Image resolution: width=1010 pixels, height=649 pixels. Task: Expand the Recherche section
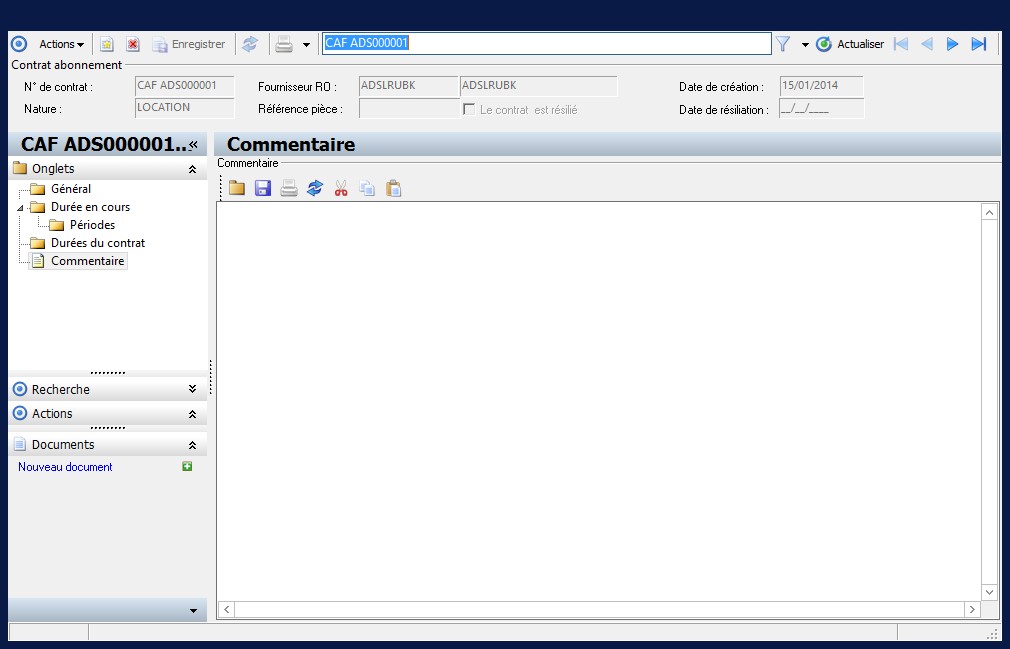(192, 389)
